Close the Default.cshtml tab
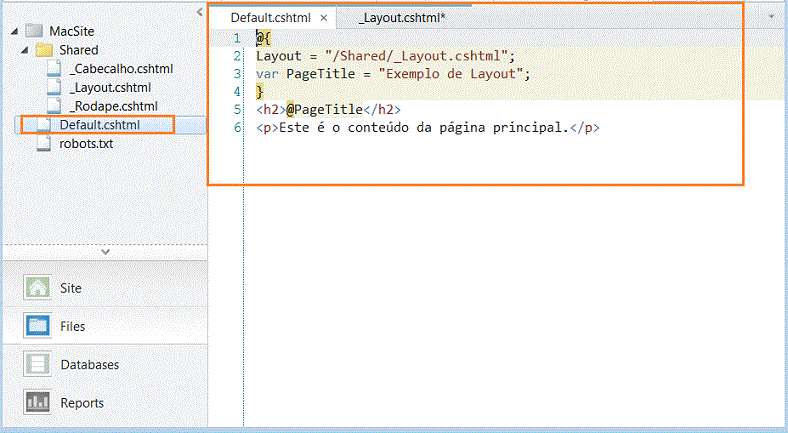 tap(324, 18)
